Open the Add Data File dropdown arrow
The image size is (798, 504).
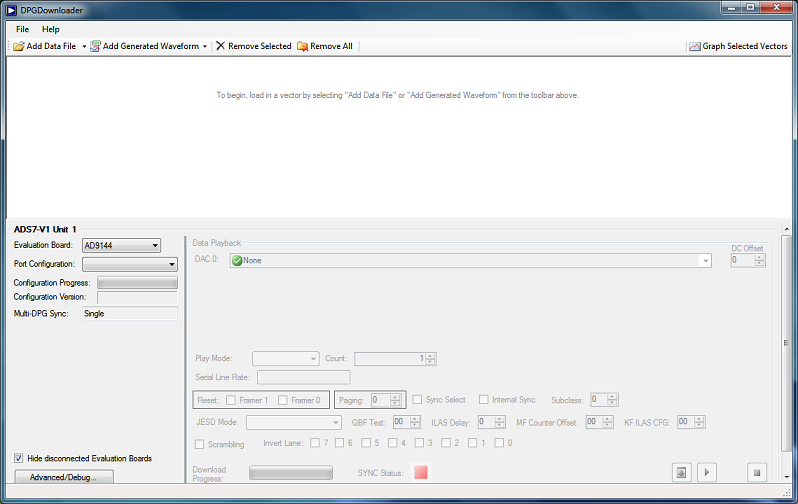84,46
